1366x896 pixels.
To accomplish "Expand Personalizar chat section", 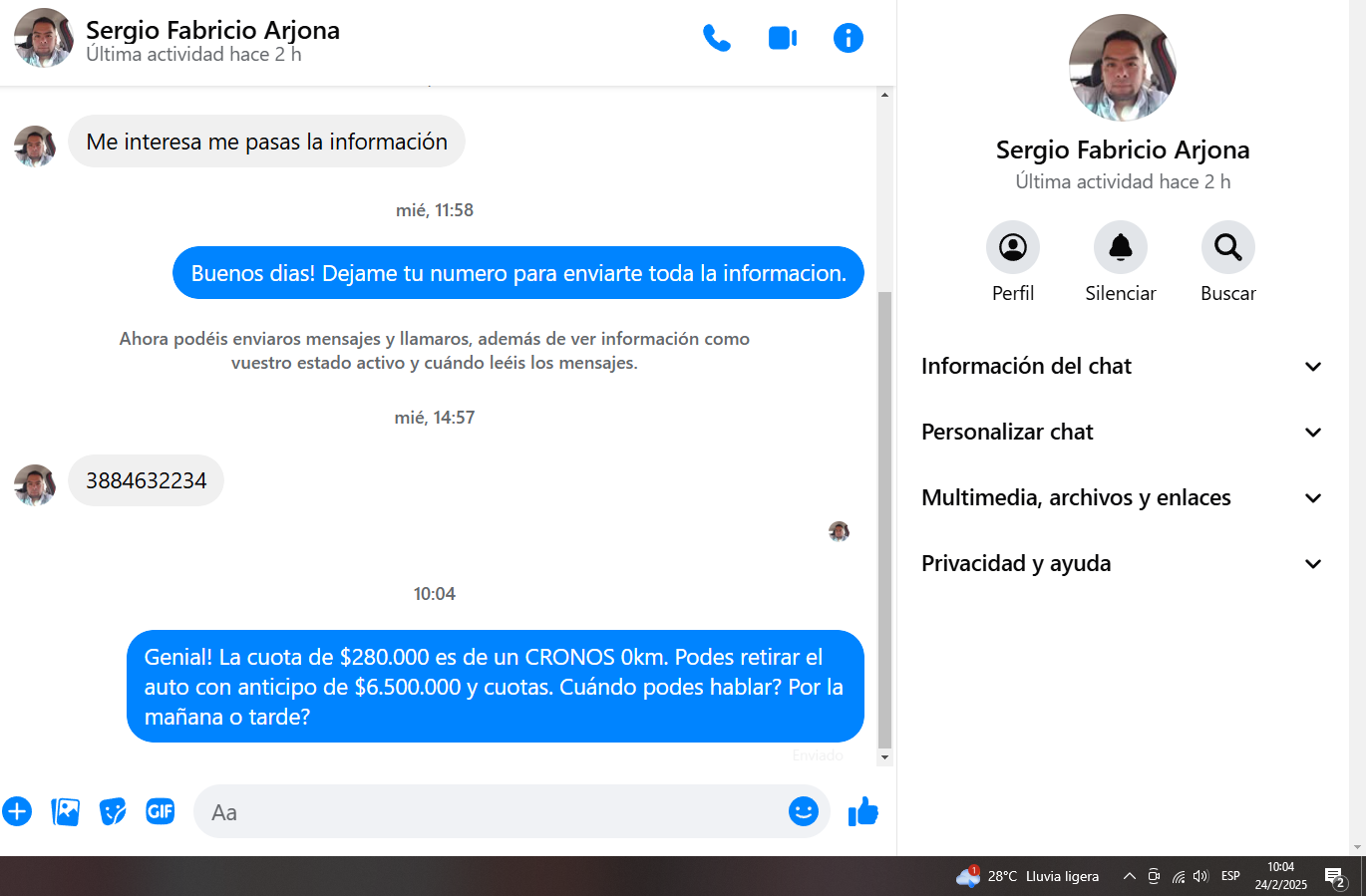I will [1122, 432].
